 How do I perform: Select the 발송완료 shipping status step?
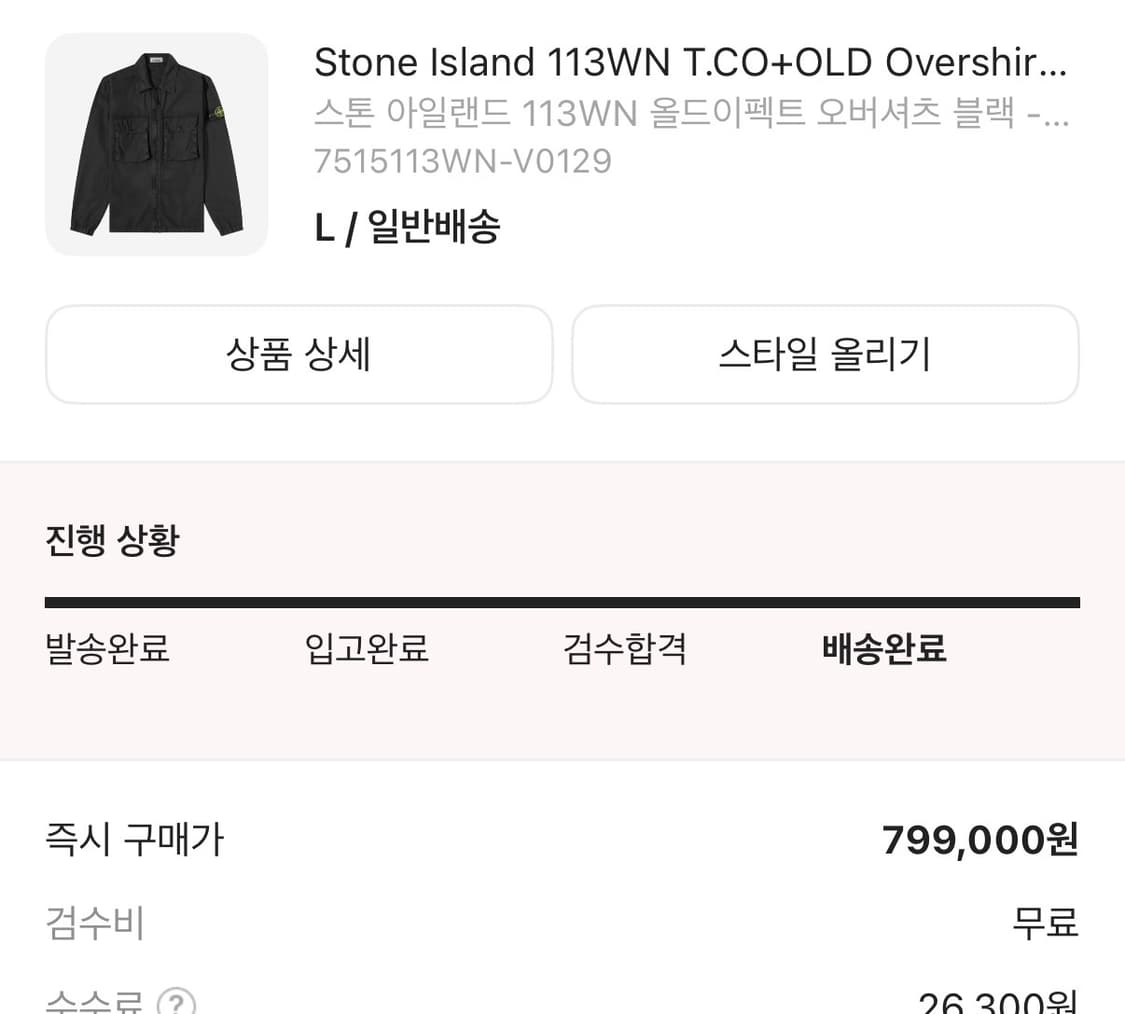click(106, 649)
